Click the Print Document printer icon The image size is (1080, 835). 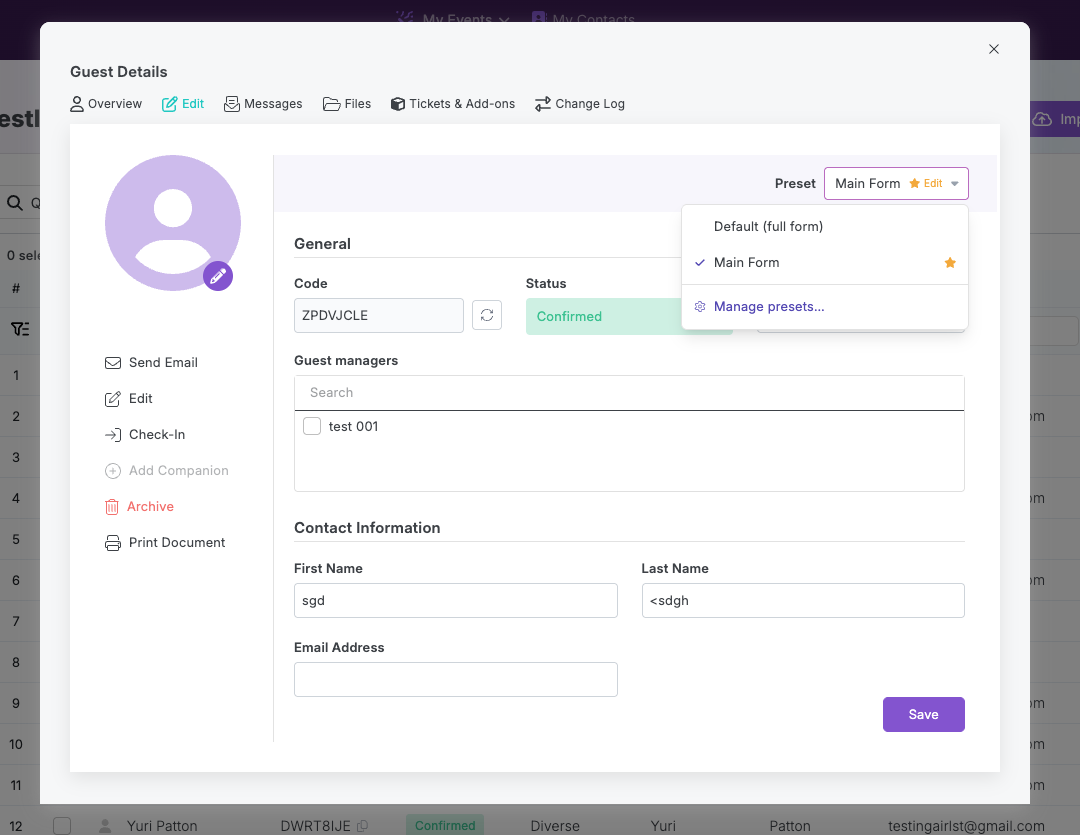113,543
